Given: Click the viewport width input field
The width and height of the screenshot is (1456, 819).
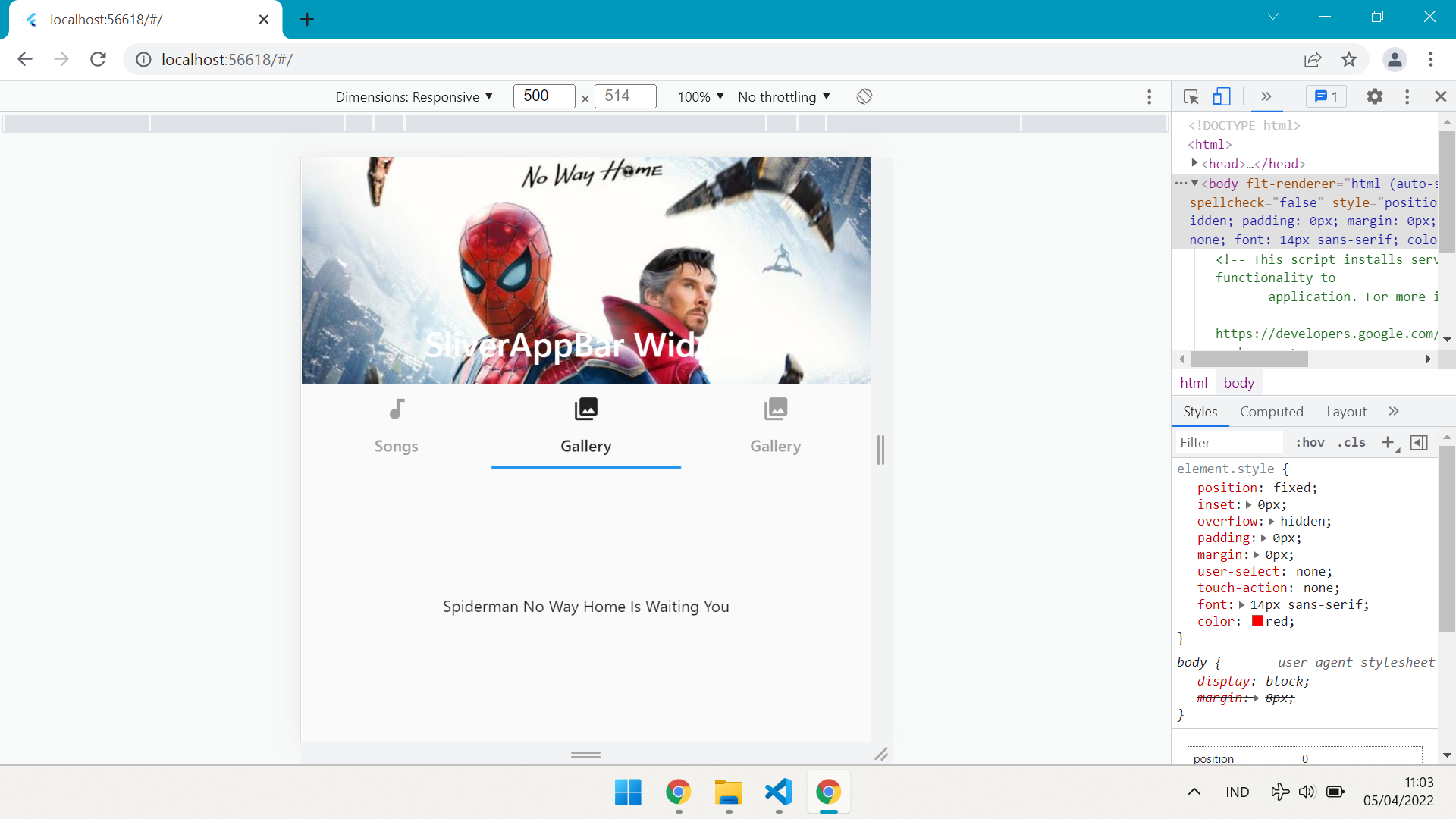Looking at the screenshot, I should (543, 96).
